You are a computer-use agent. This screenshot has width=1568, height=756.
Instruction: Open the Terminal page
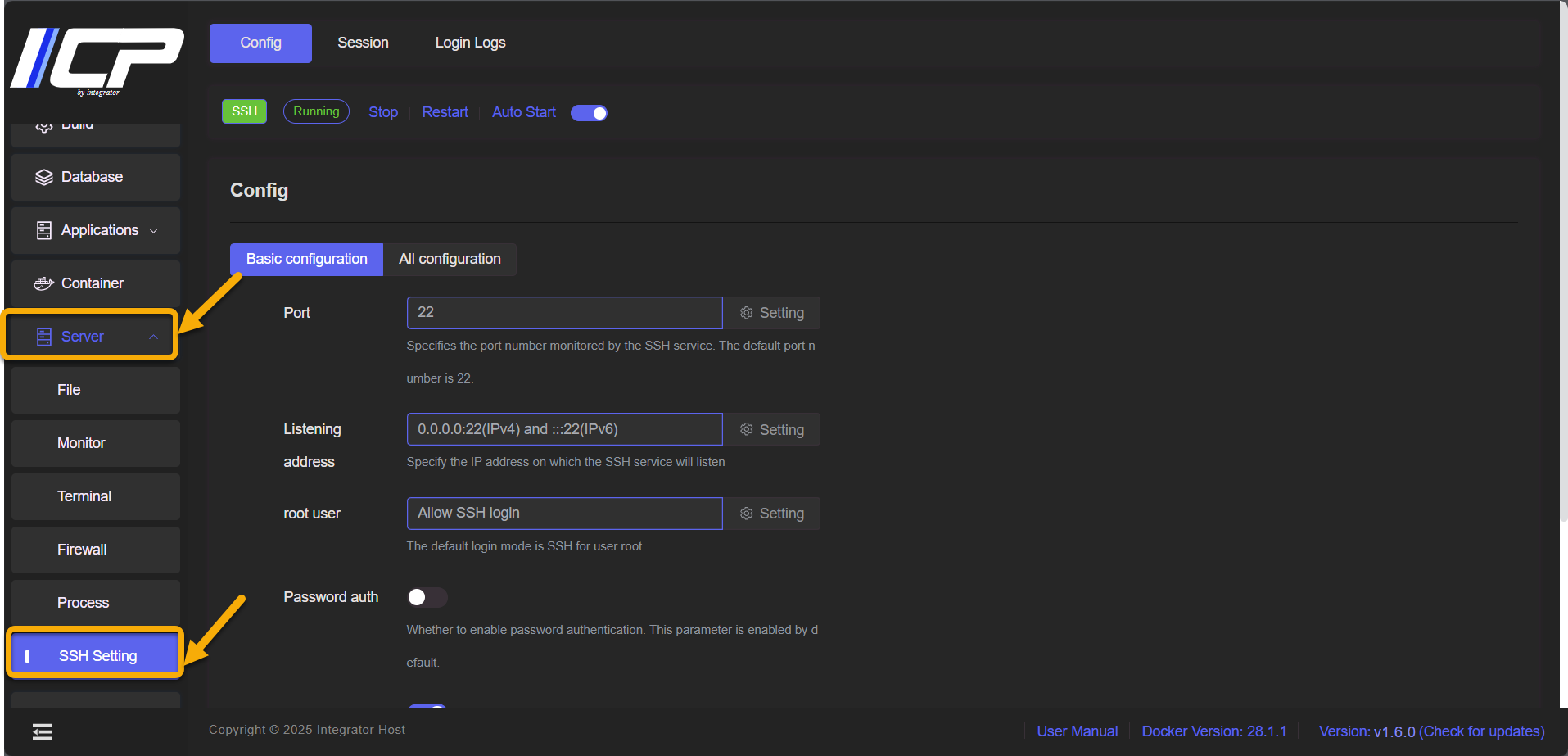tap(96, 496)
